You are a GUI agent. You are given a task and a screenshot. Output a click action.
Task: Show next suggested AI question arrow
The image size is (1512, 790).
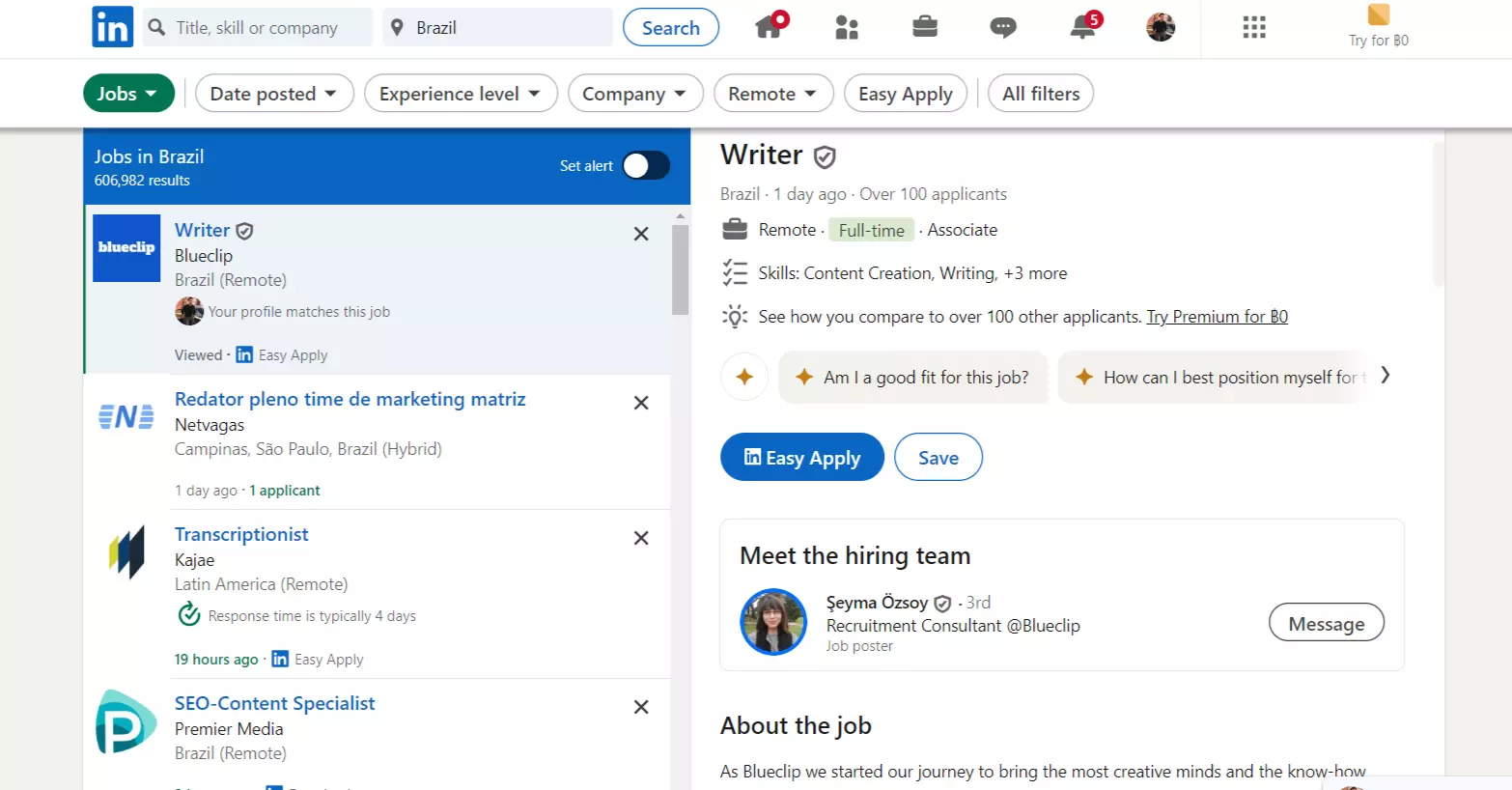1386,375
